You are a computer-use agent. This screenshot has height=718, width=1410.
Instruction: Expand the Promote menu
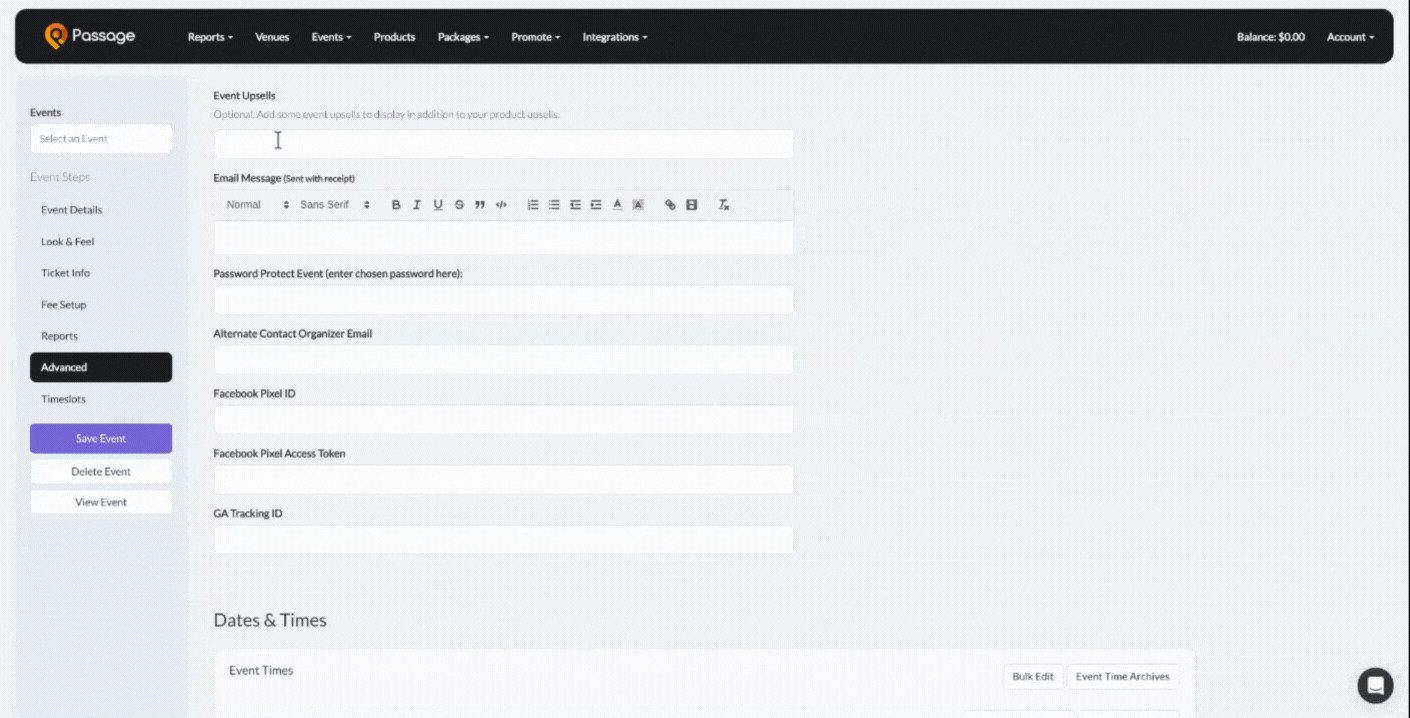pos(535,37)
